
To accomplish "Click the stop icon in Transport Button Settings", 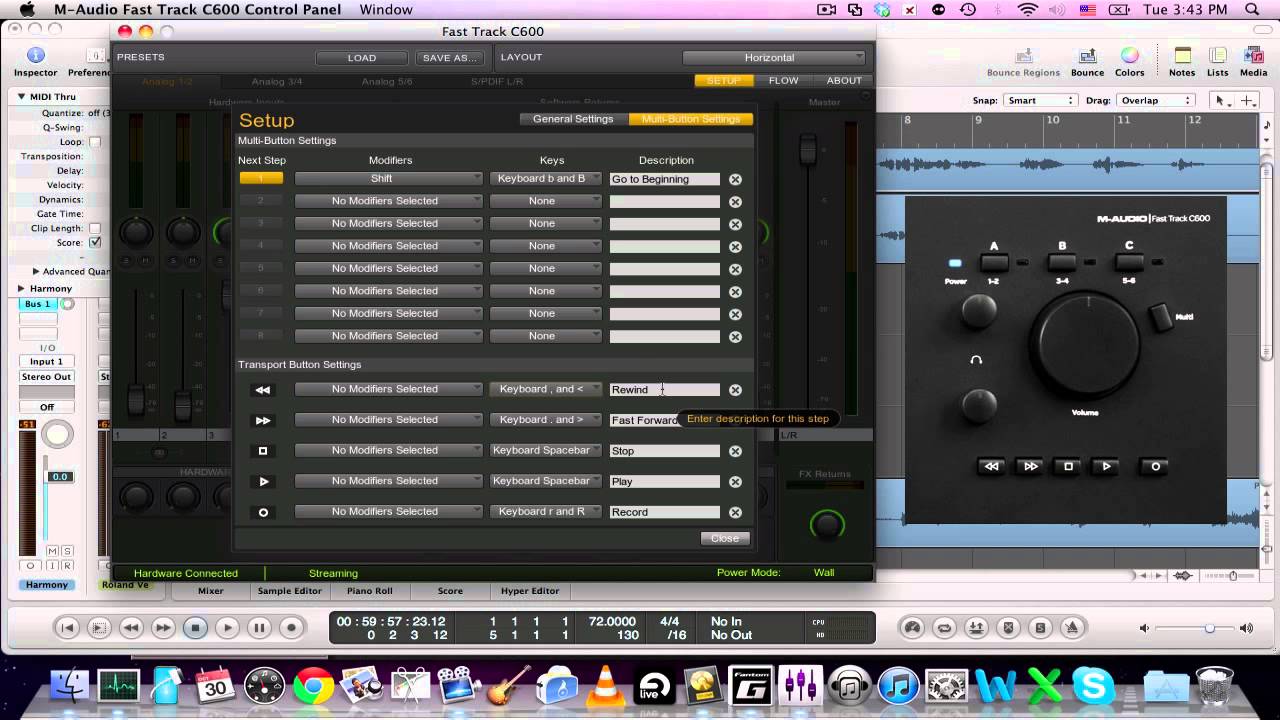I will pos(263,451).
